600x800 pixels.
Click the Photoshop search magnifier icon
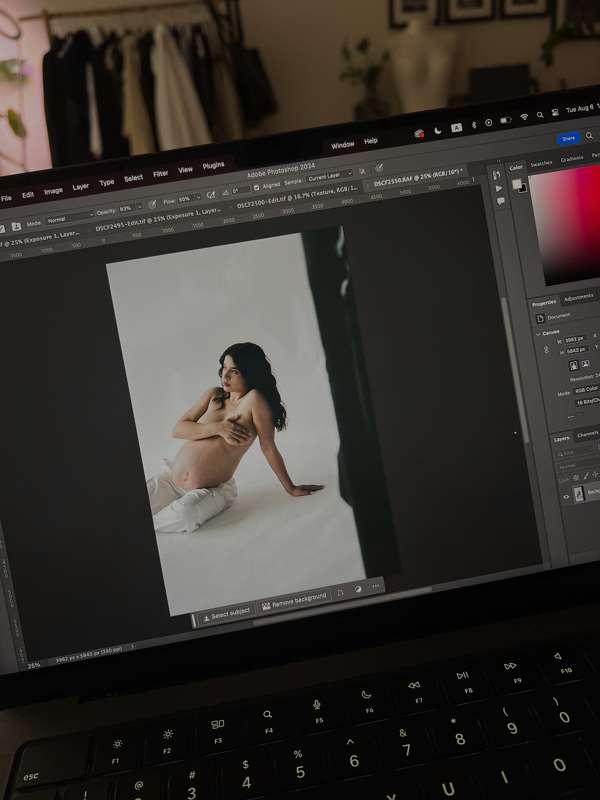589,135
